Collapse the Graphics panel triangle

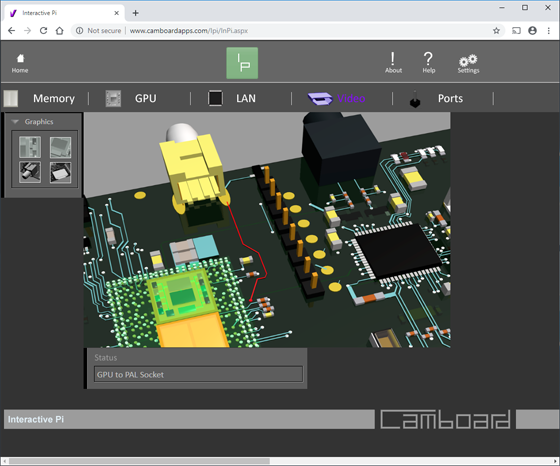pyautogui.click(x=15, y=122)
